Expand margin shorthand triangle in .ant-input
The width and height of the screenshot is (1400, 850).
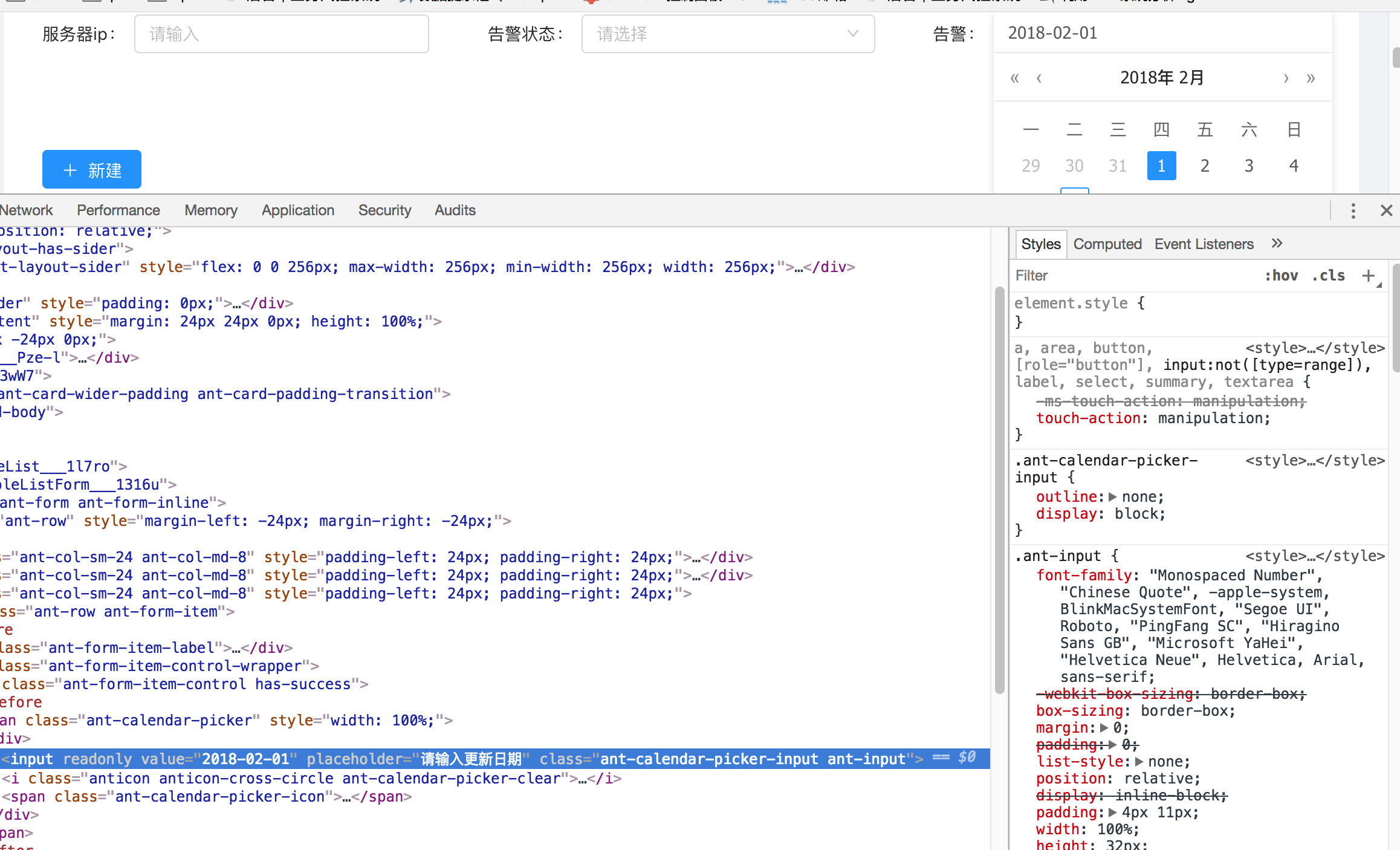tap(1104, 728)
